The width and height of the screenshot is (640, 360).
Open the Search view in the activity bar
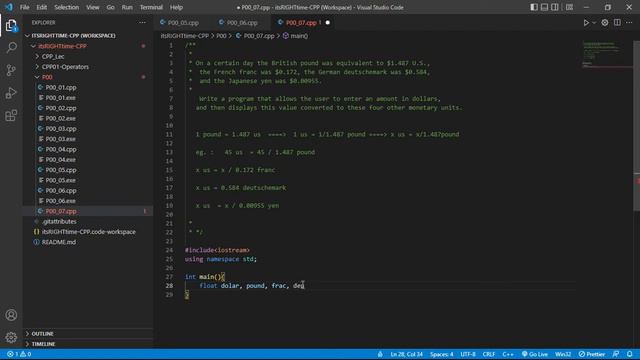click(11, 48)
